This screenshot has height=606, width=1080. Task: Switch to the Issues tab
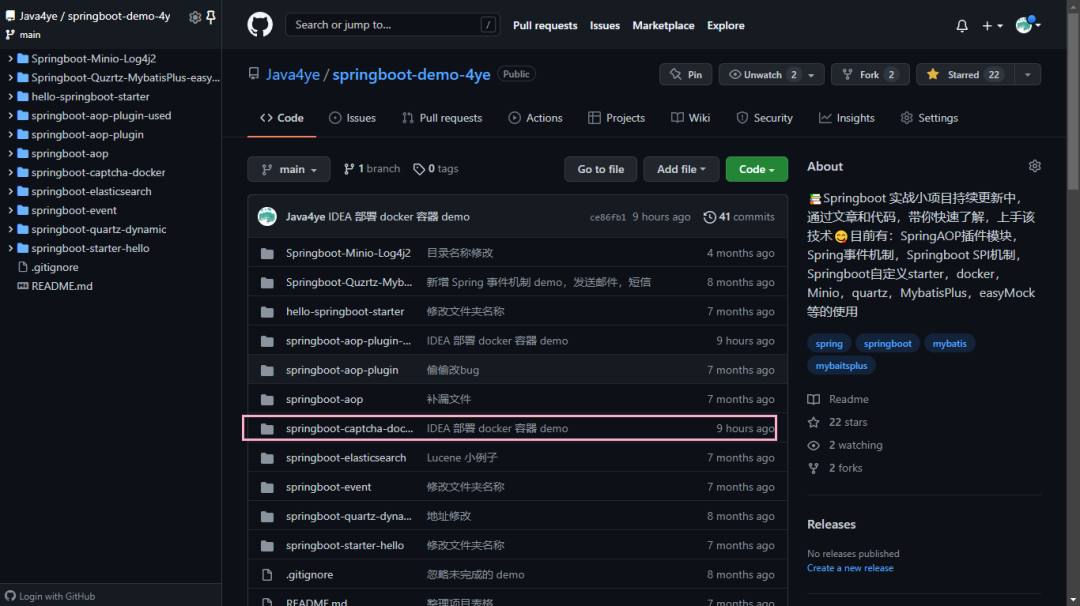[352, 118]
